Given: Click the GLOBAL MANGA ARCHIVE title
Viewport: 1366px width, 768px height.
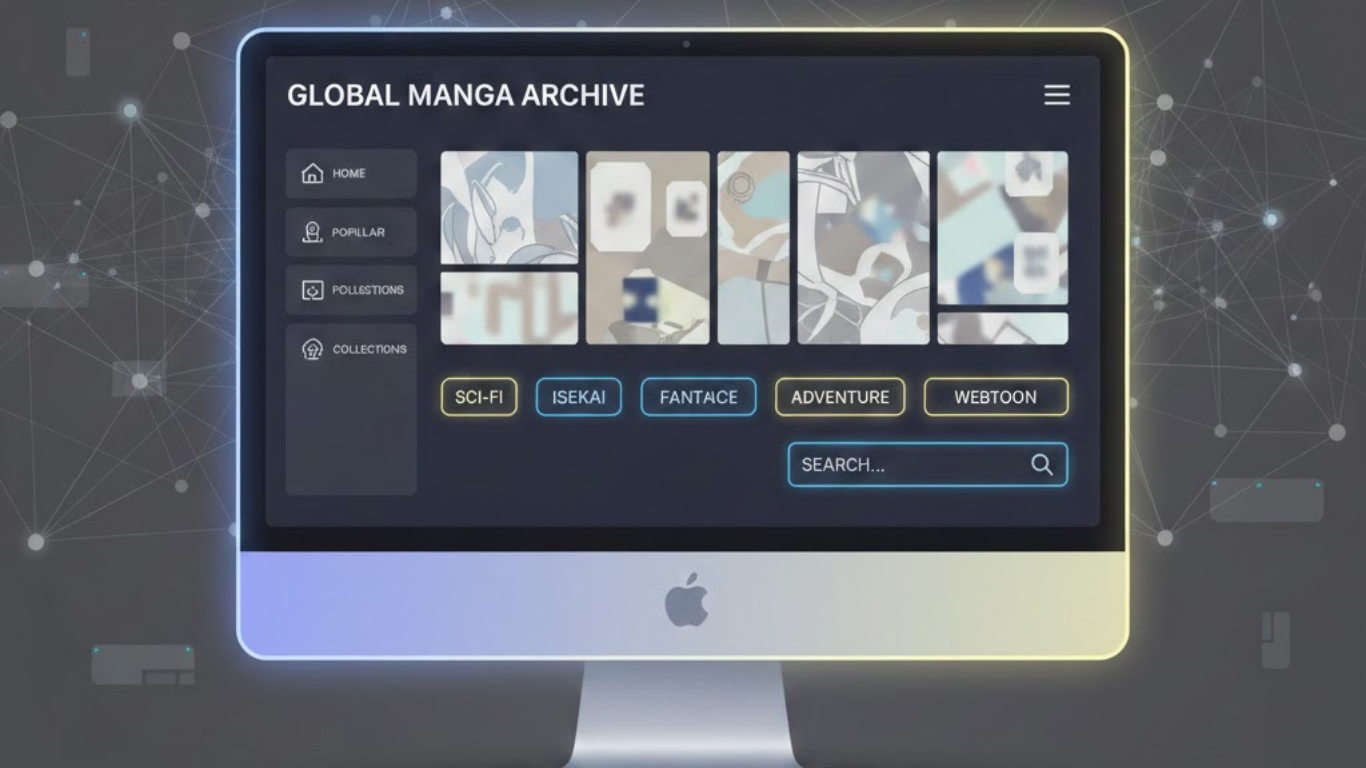Looking at the screenshot, I should (465, 95).
